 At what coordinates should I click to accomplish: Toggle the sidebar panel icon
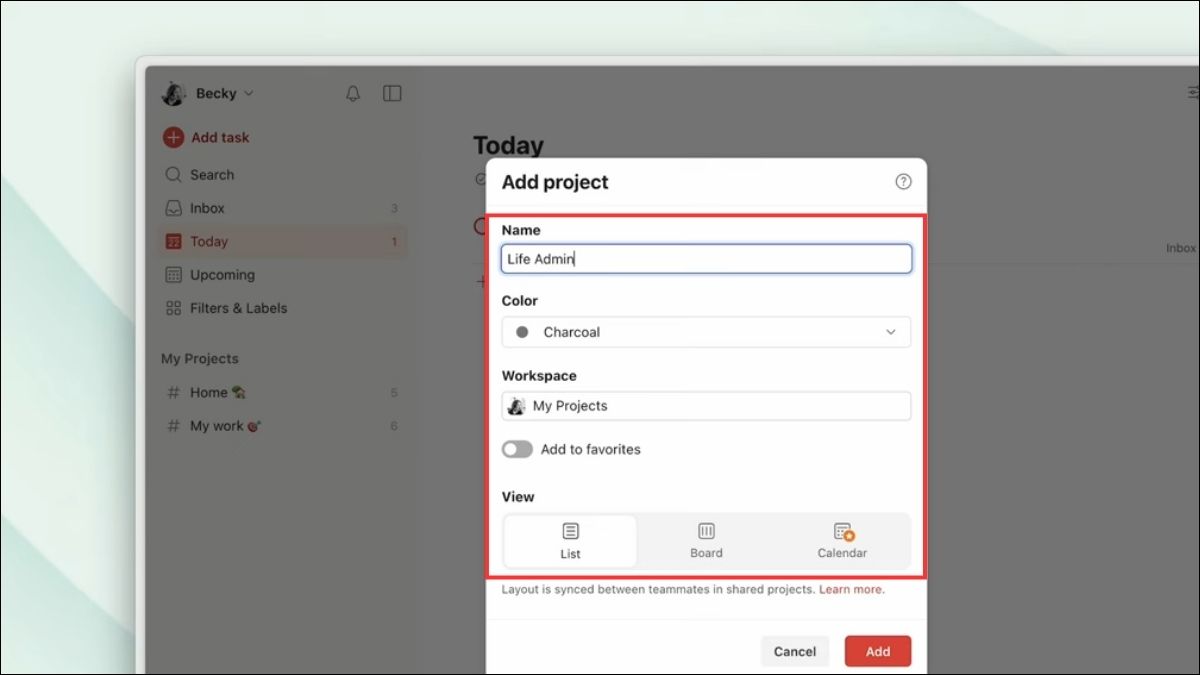coord(392,93)
